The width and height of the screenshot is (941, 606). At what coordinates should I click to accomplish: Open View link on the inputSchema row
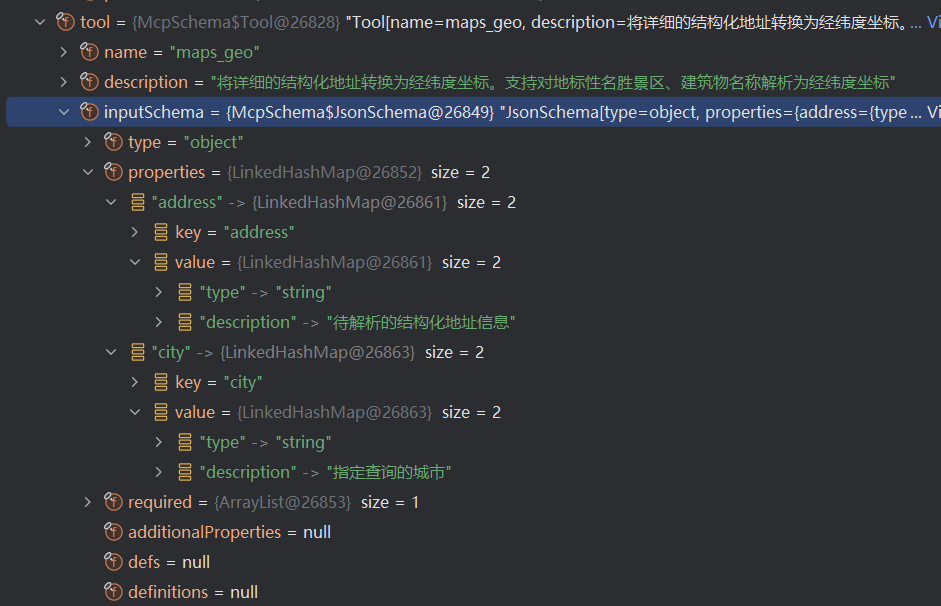(934, 112)
